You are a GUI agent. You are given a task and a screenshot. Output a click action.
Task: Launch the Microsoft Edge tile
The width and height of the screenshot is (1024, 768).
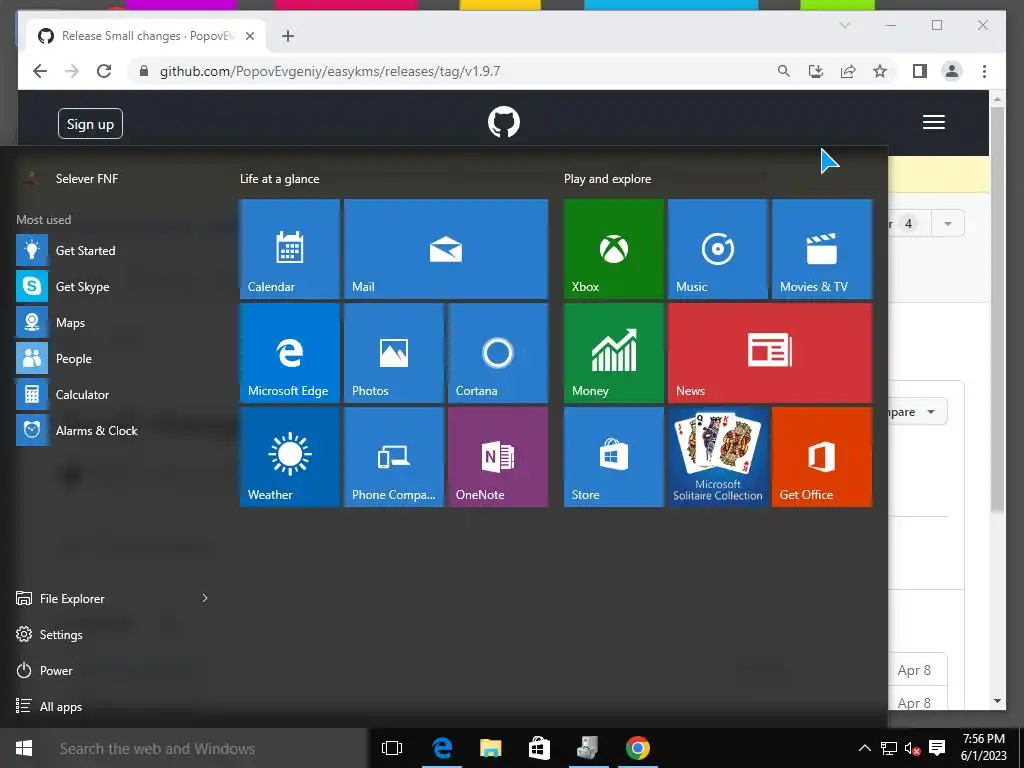(289, 353)
